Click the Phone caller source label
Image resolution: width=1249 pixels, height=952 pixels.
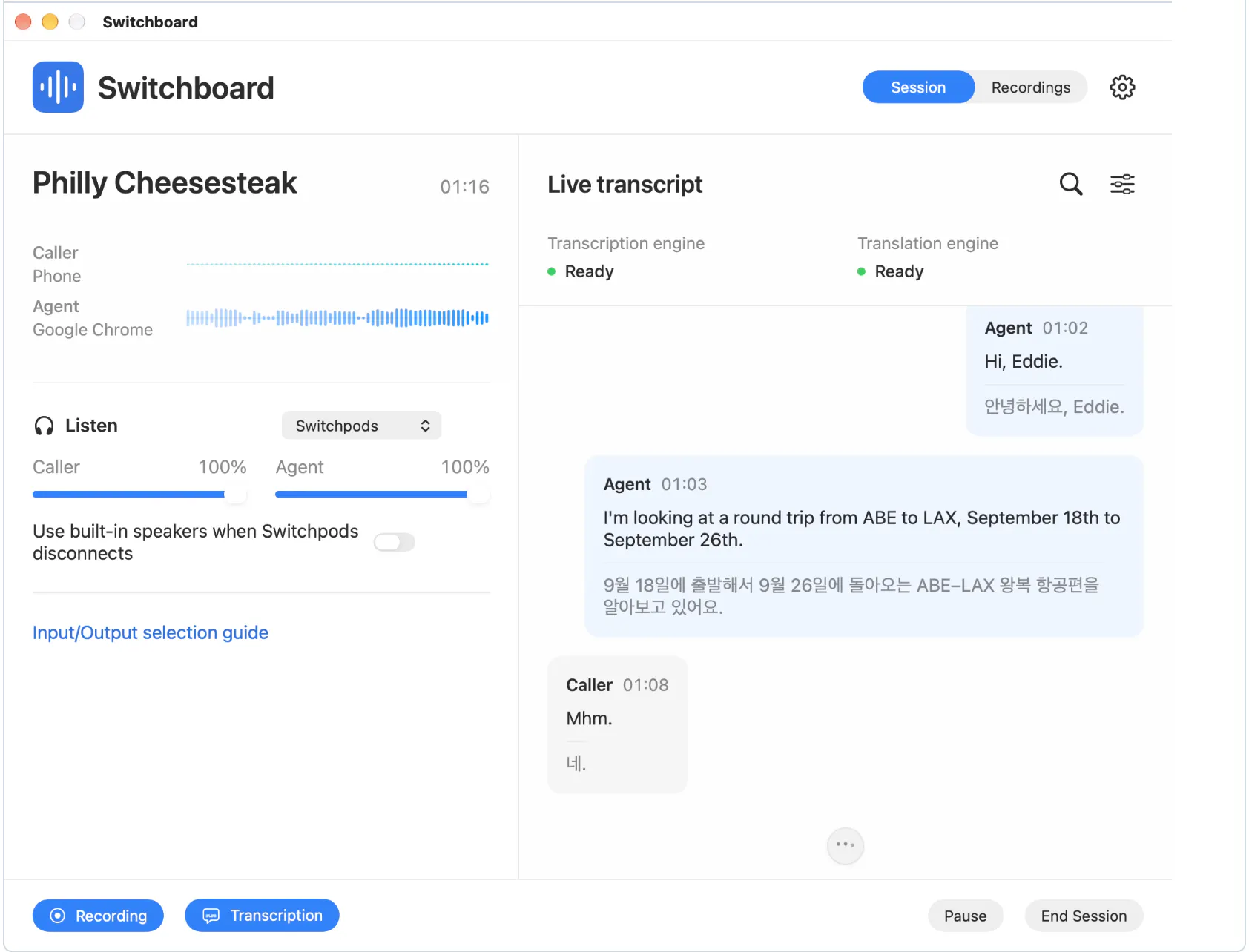[x=57, y=276]
